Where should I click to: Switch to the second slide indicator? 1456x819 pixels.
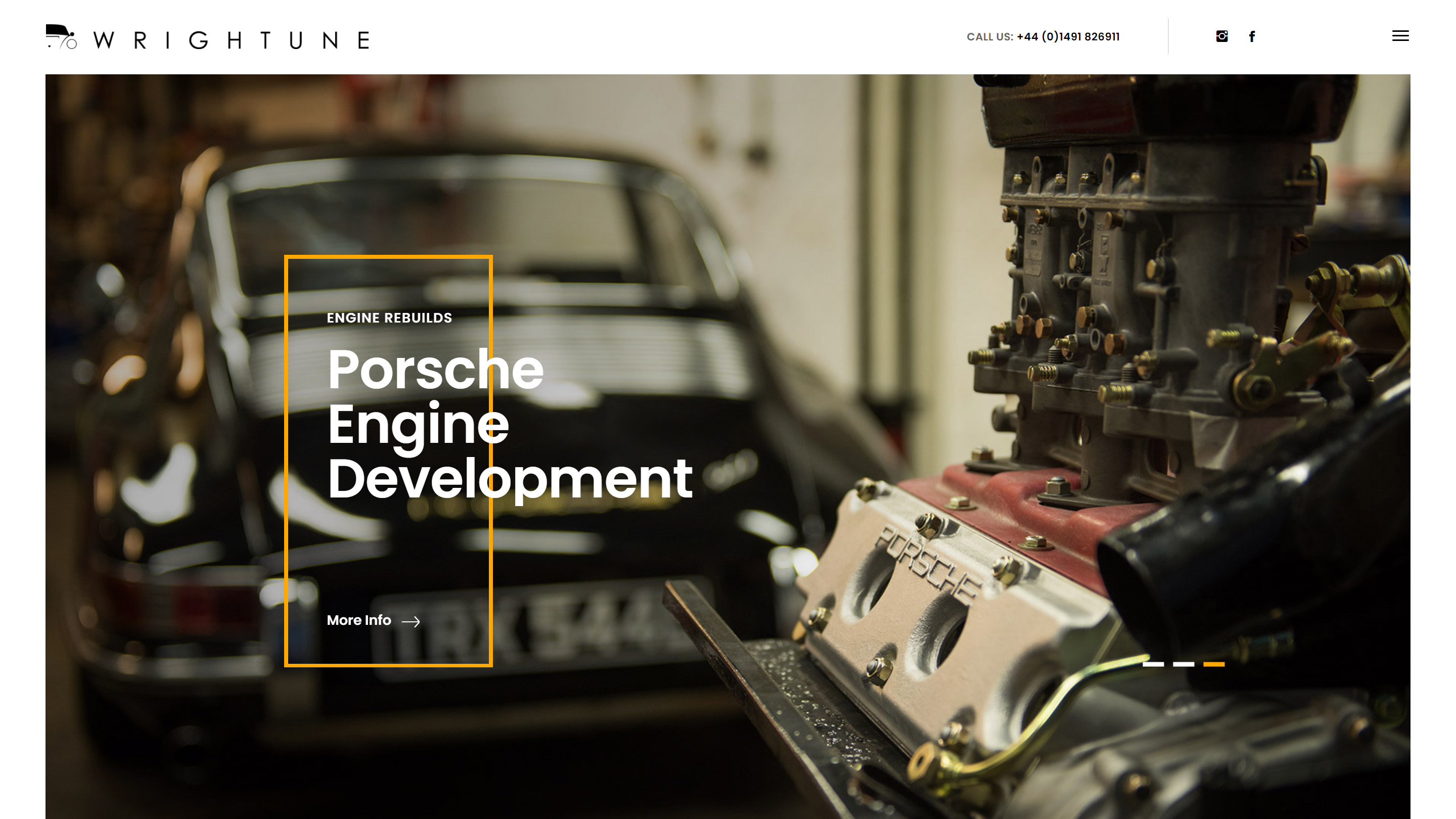(x=1183, y=664)
